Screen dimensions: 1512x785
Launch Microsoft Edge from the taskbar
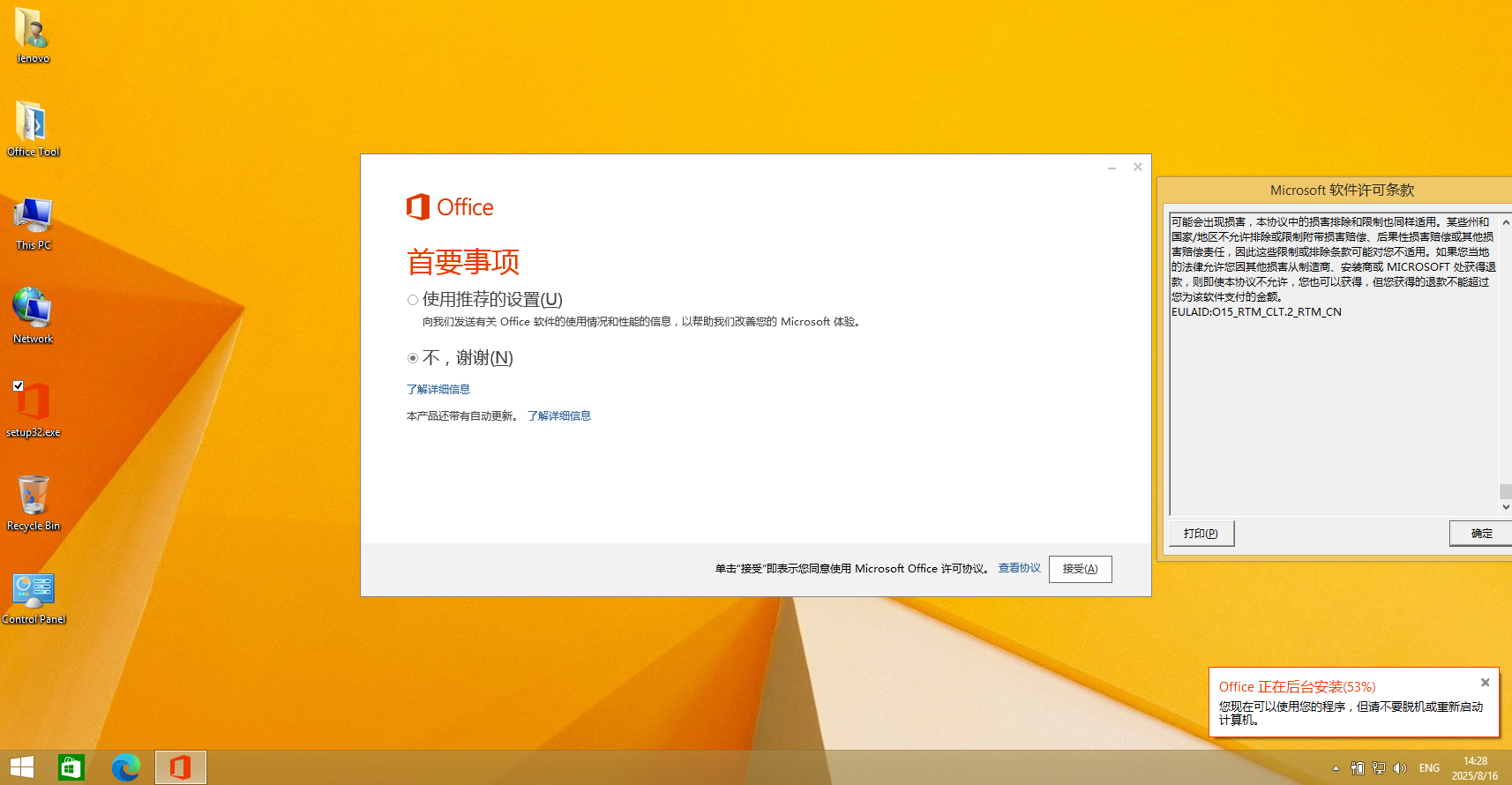[125, 767]
